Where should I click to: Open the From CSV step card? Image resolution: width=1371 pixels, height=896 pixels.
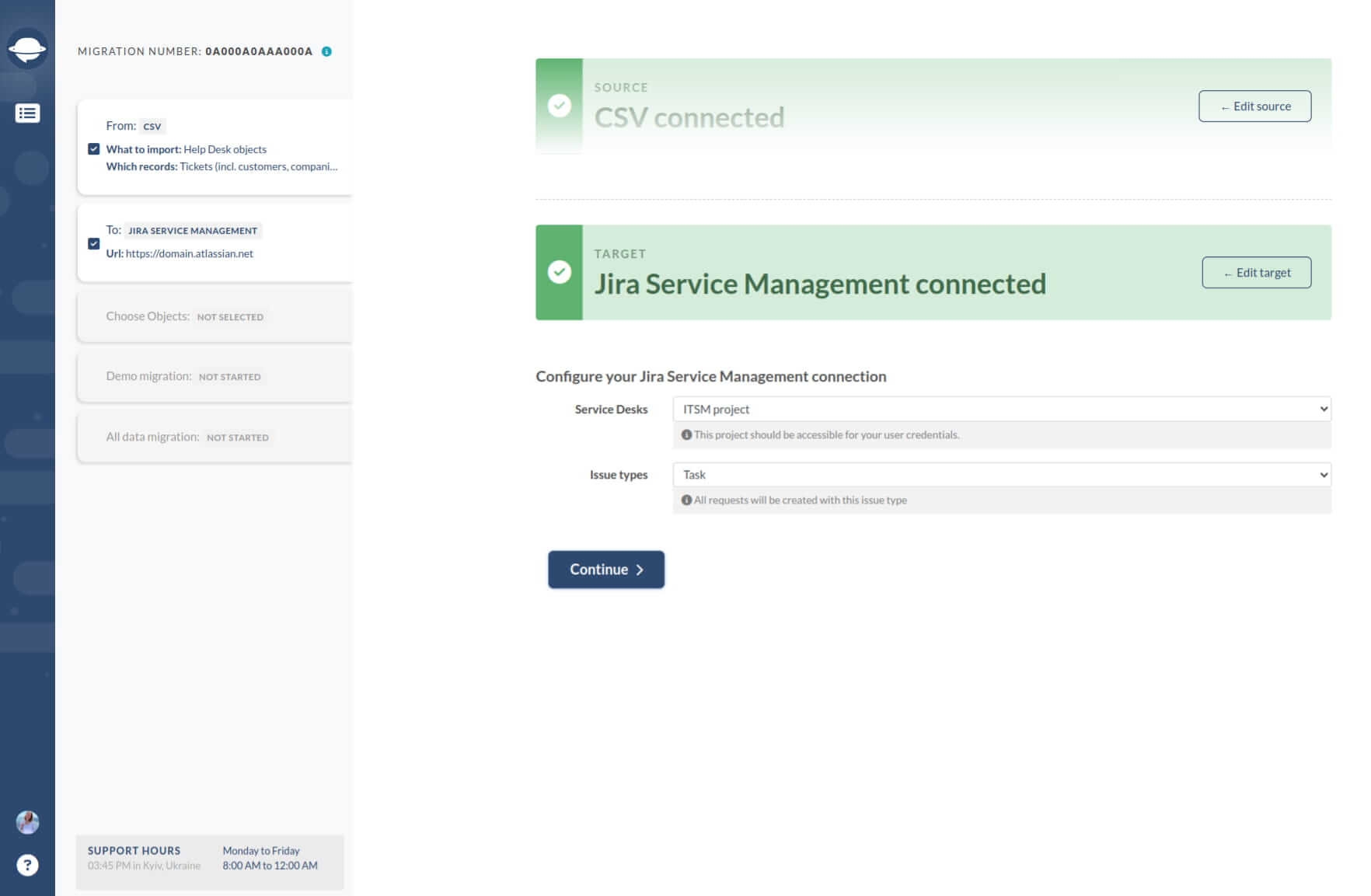pyautogui.click(x=215, y=146)
